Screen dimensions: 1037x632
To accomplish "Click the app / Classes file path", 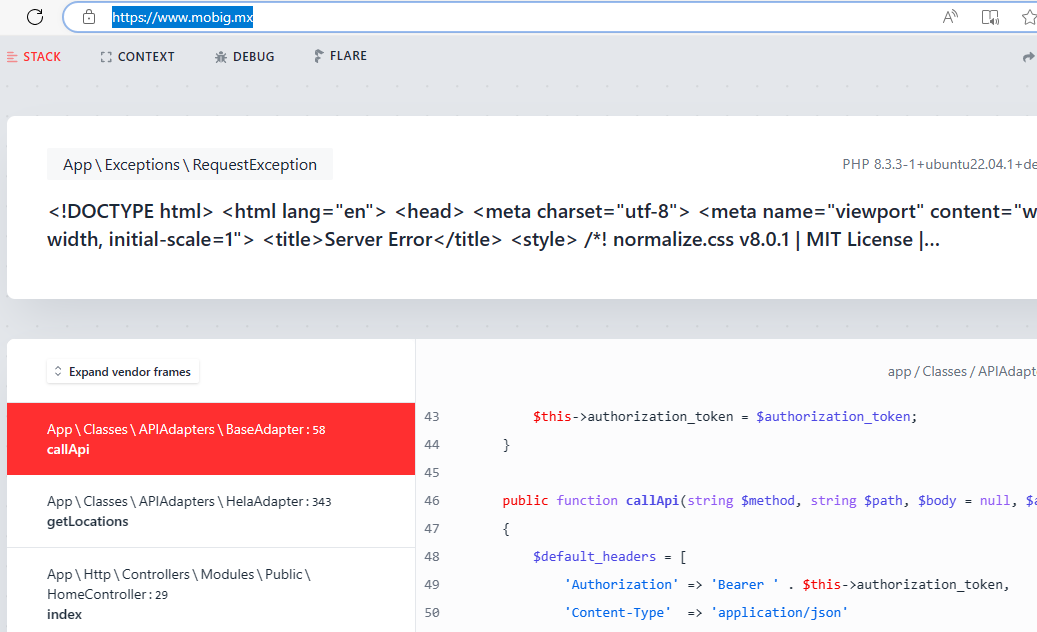I will pos(962,372).
